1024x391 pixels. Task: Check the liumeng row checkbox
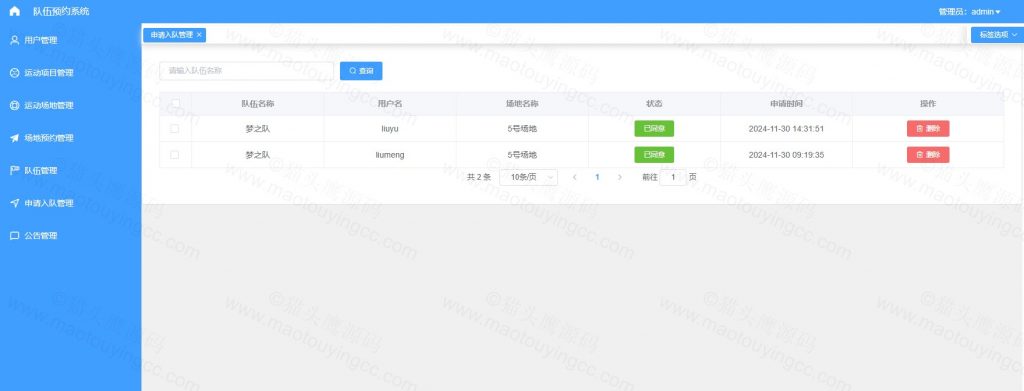(x=174, y=155)
